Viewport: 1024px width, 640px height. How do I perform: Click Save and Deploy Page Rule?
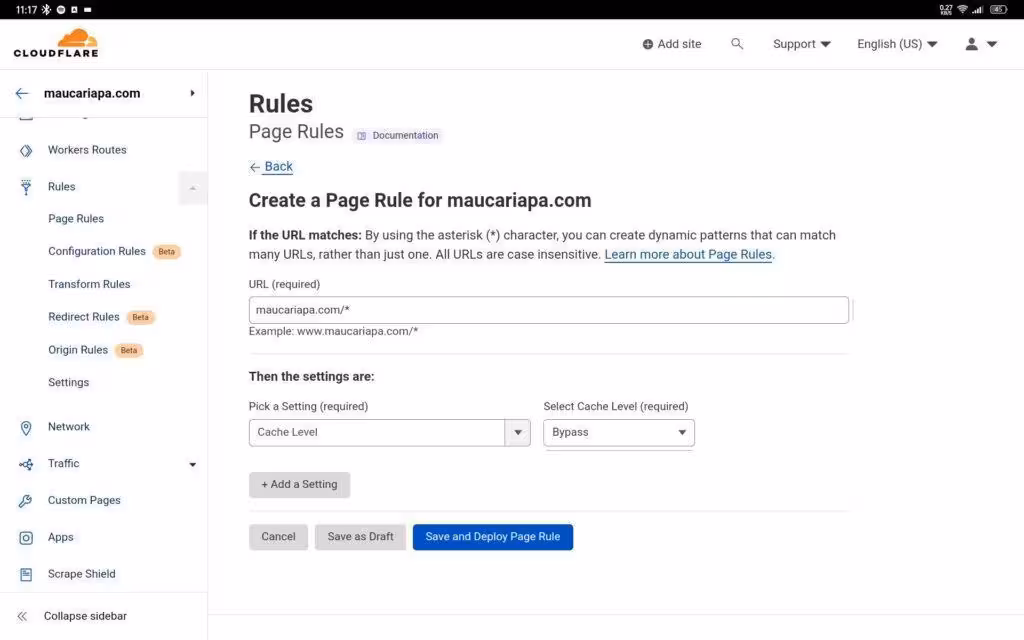tap(492, 537)
